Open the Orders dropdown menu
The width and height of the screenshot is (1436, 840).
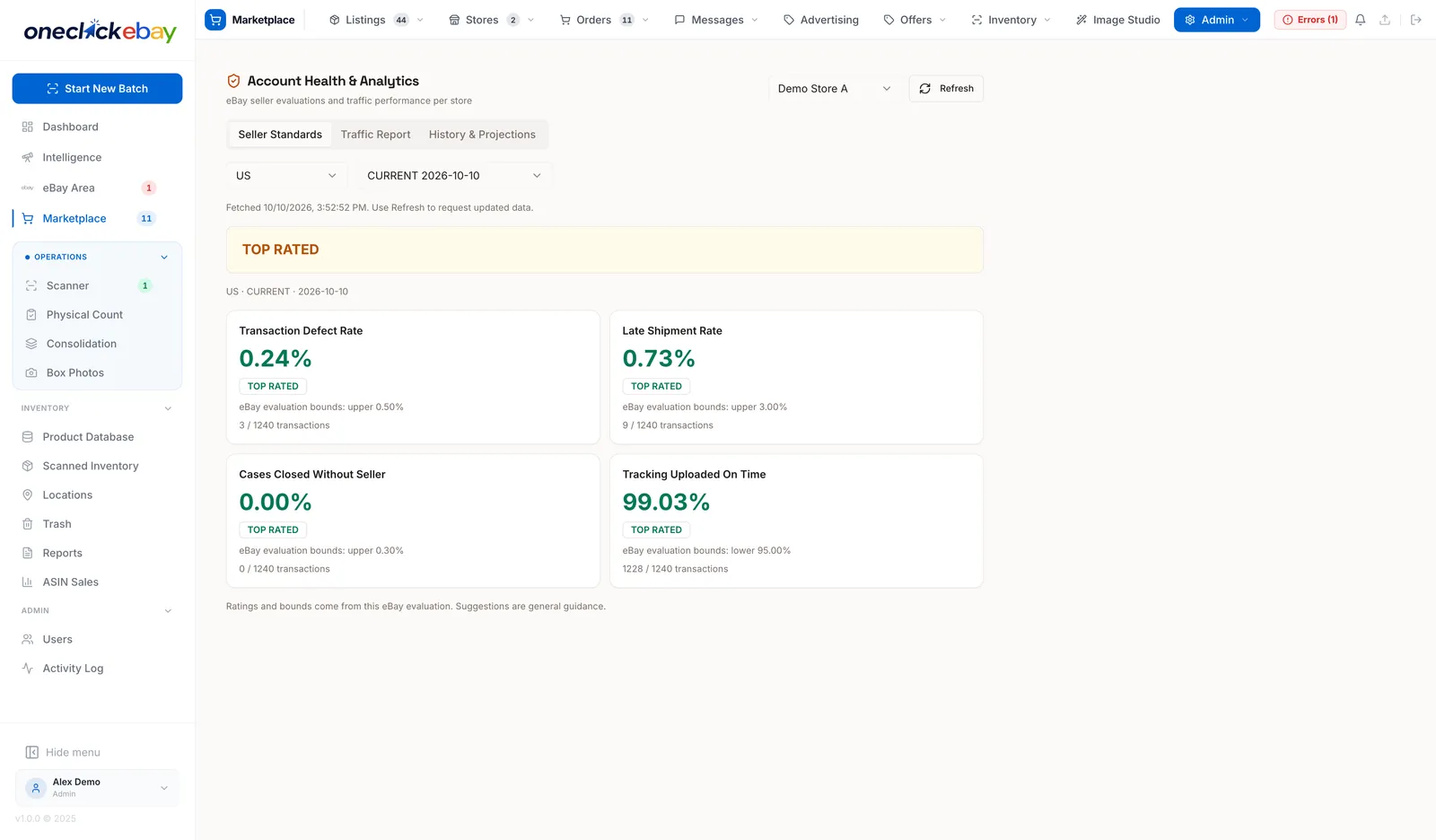coord(604,20)
